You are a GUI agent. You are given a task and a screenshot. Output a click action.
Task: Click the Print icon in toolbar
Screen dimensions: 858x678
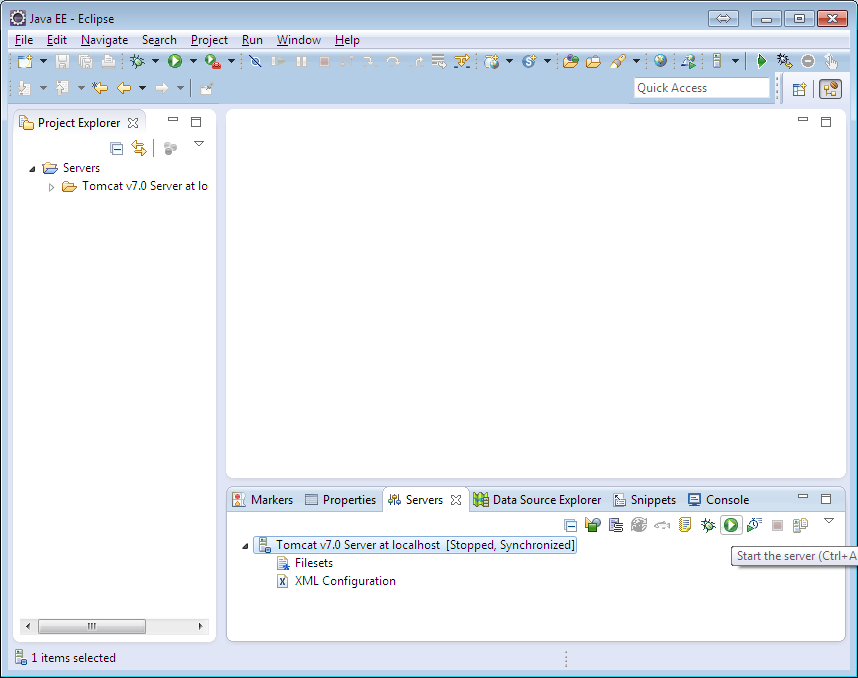108,61
